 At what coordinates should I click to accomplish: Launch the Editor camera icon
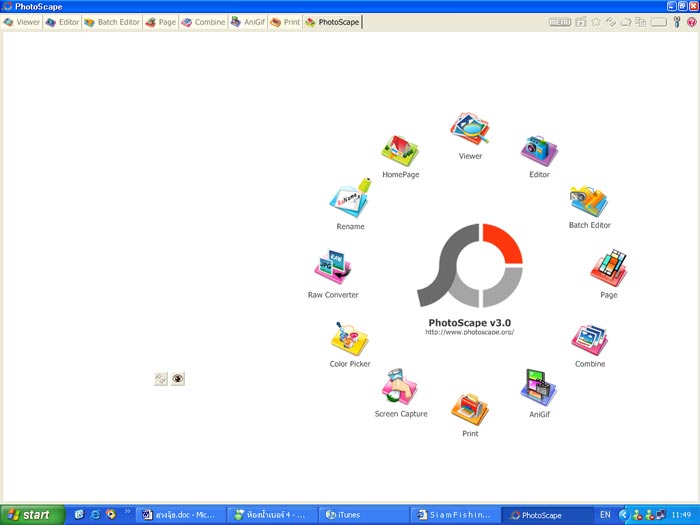coord(539,150)
